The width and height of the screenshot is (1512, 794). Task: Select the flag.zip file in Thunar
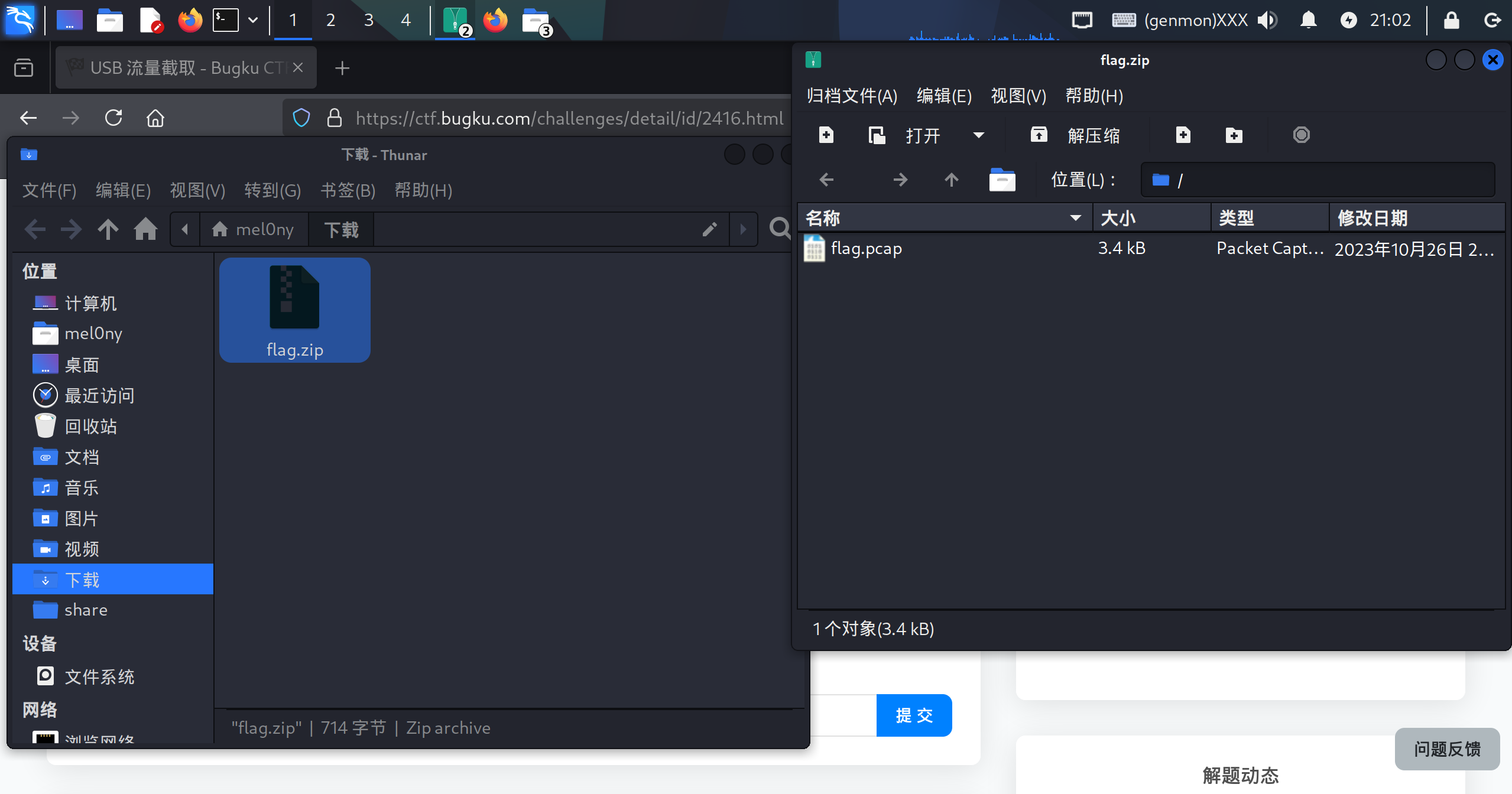click(294, 310)
